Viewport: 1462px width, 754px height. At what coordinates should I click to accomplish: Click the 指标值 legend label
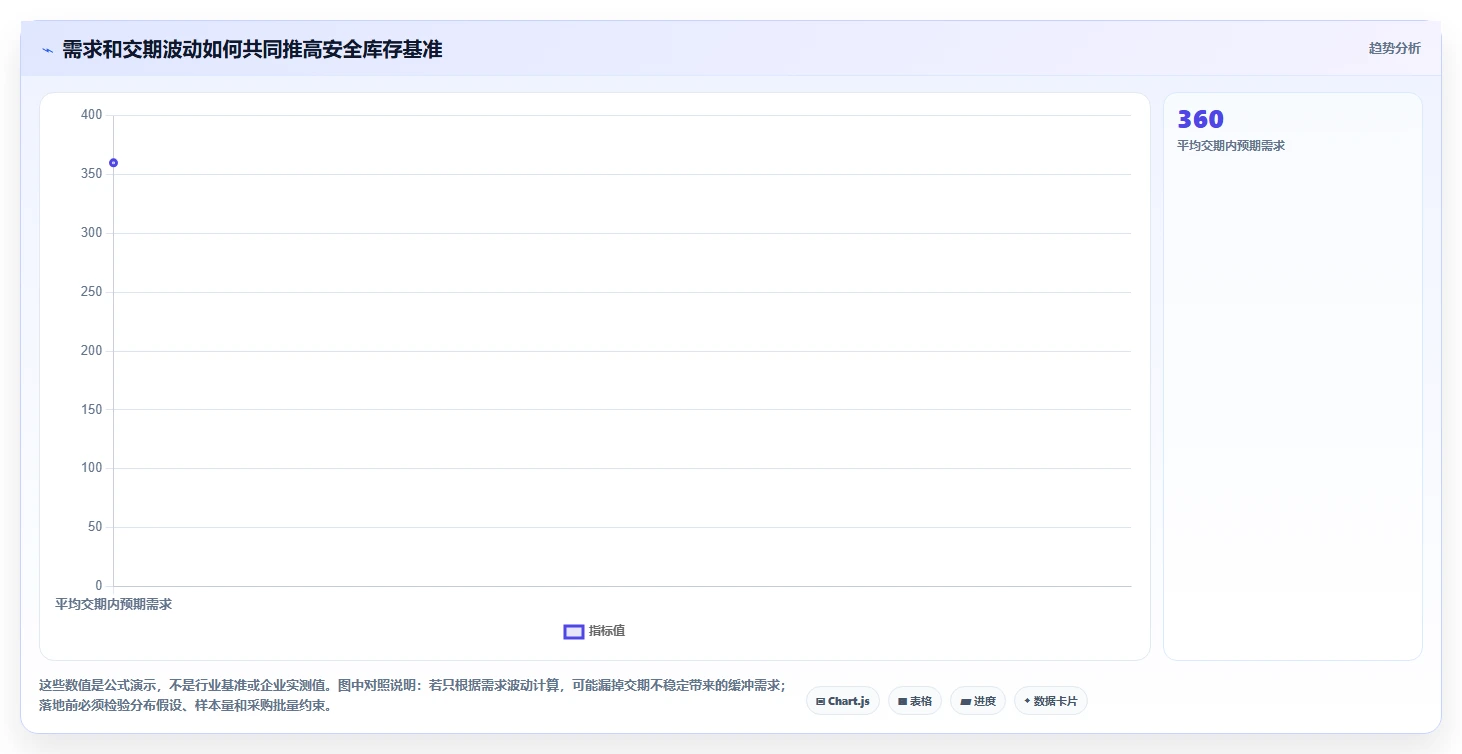607,631
